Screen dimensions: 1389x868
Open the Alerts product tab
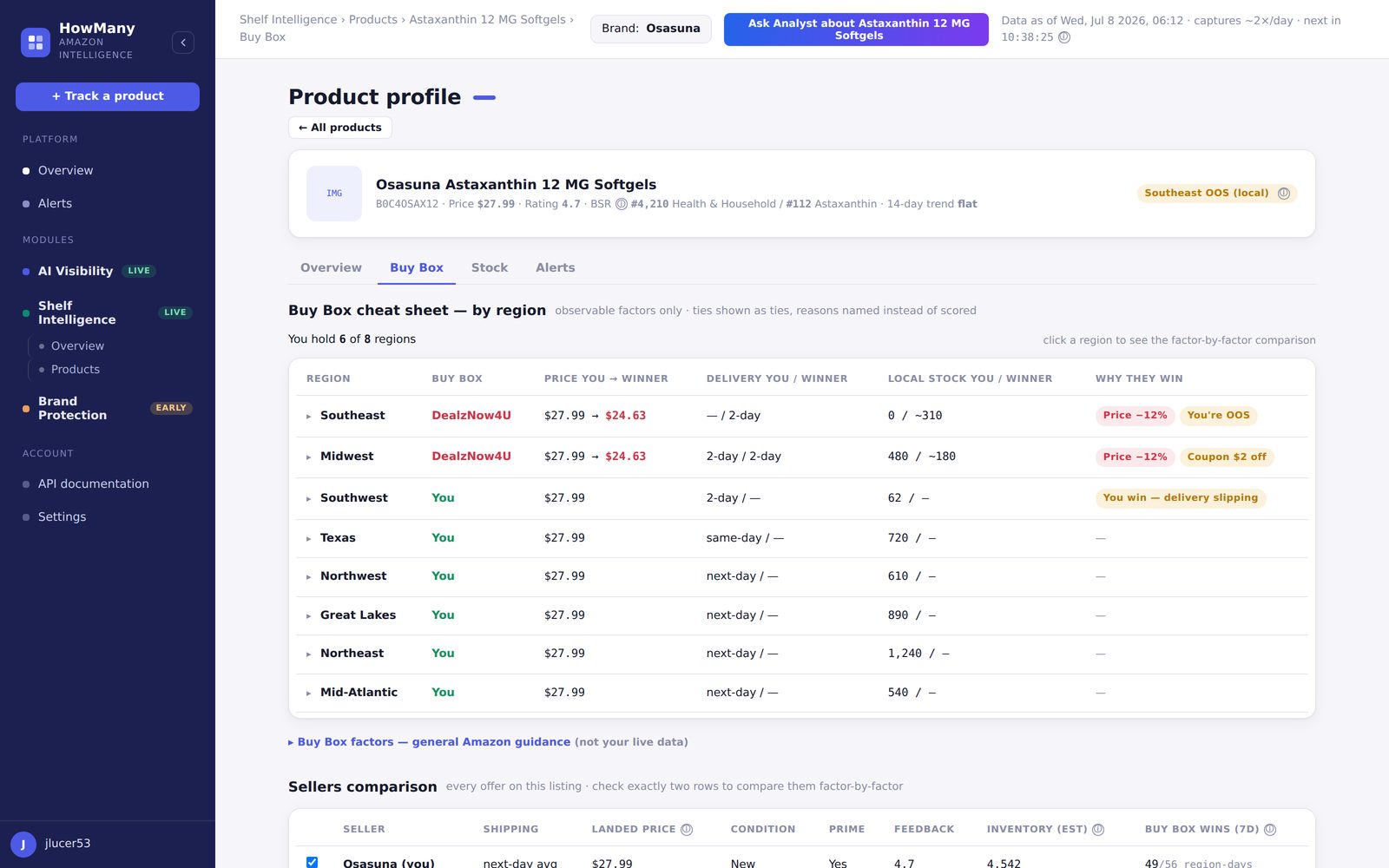[555, 267]
